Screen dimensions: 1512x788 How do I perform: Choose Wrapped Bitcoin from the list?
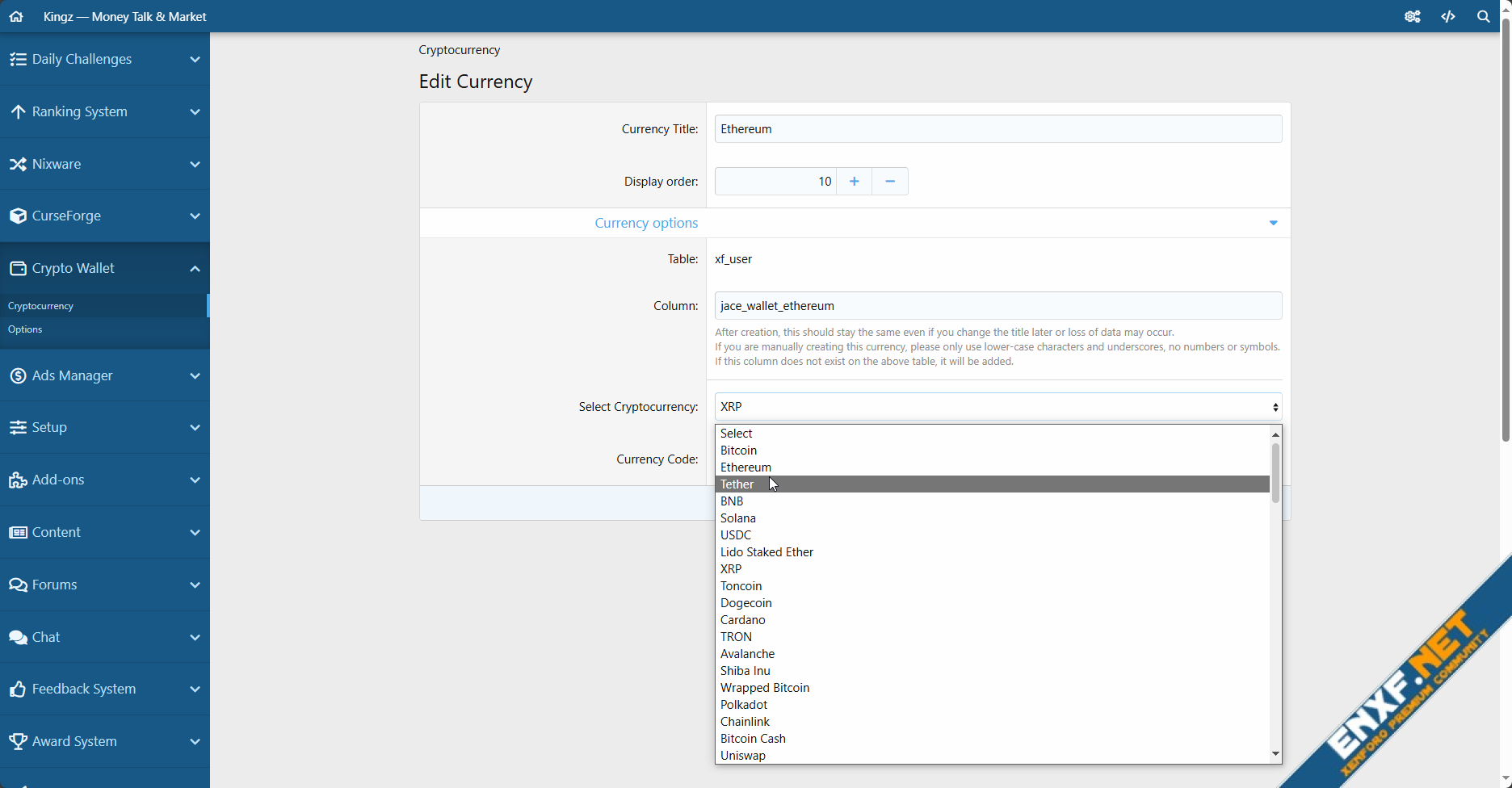tap(992, 688)
